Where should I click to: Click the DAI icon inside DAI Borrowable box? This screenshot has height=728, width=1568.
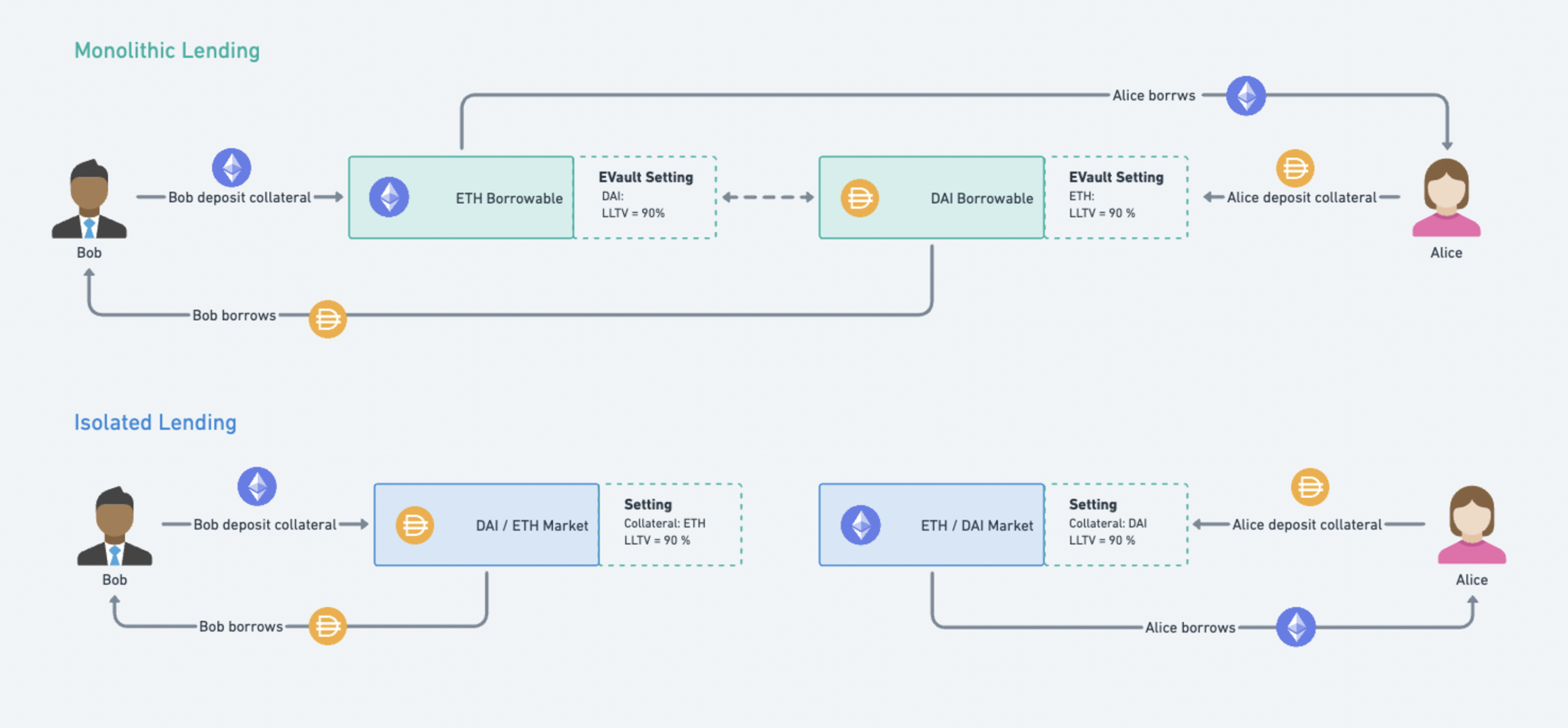tap(860, 198)
